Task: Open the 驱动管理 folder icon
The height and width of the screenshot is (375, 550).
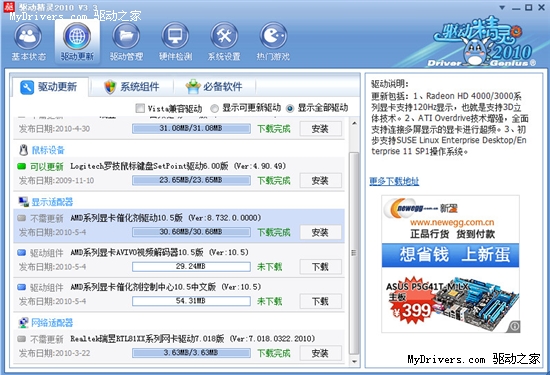Action: pos(126,35)
